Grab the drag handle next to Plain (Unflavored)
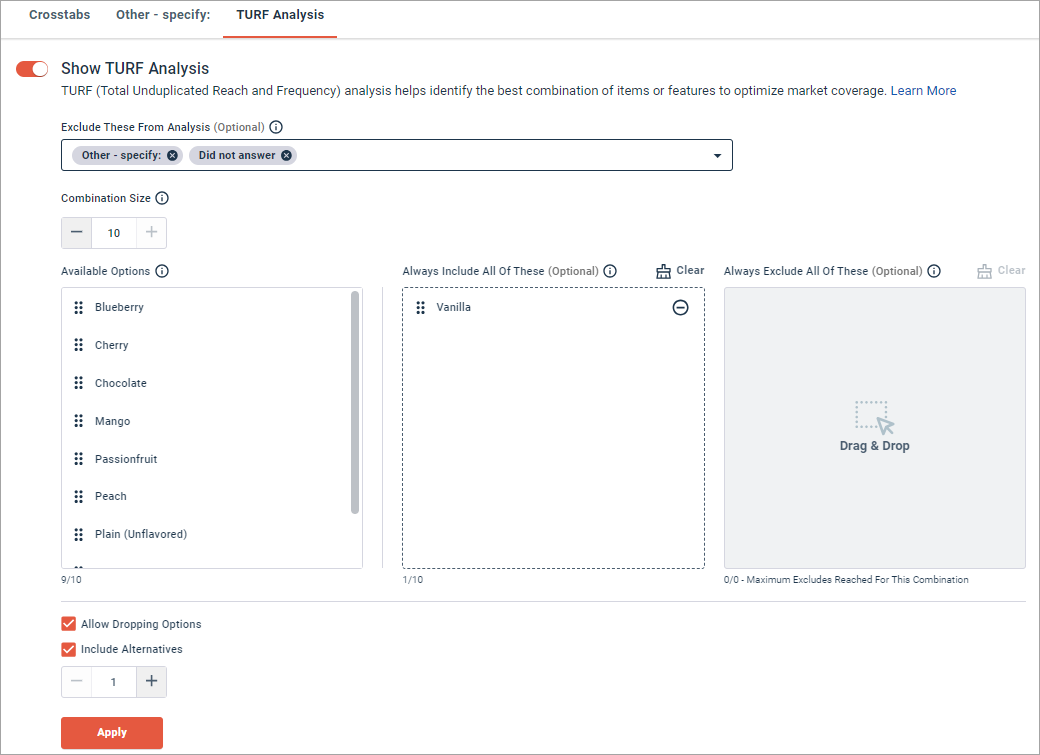 [x=79, y=534]
